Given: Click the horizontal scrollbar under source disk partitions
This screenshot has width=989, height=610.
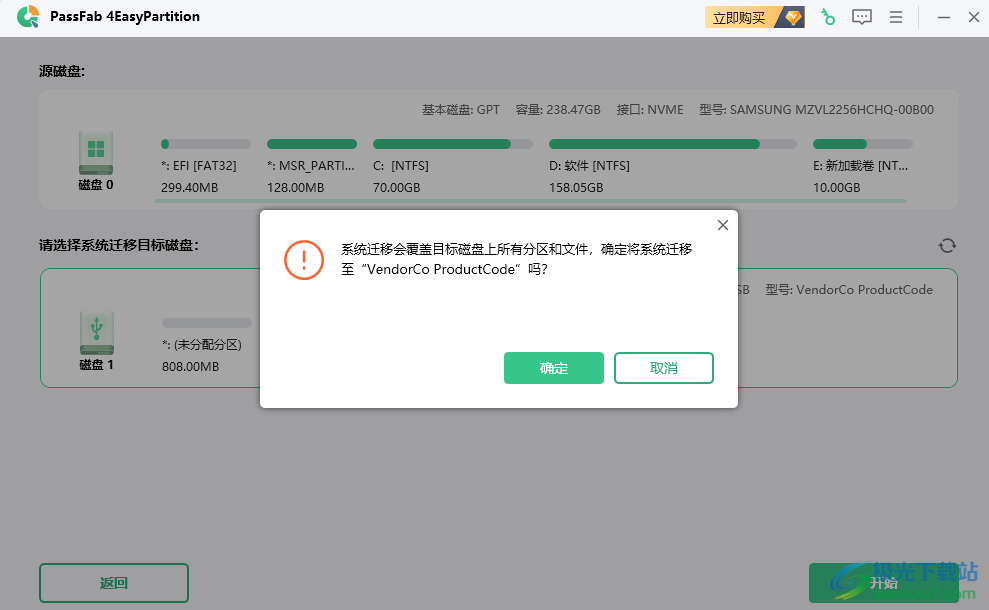Looking at the screenshot, I should click(530, 201).
